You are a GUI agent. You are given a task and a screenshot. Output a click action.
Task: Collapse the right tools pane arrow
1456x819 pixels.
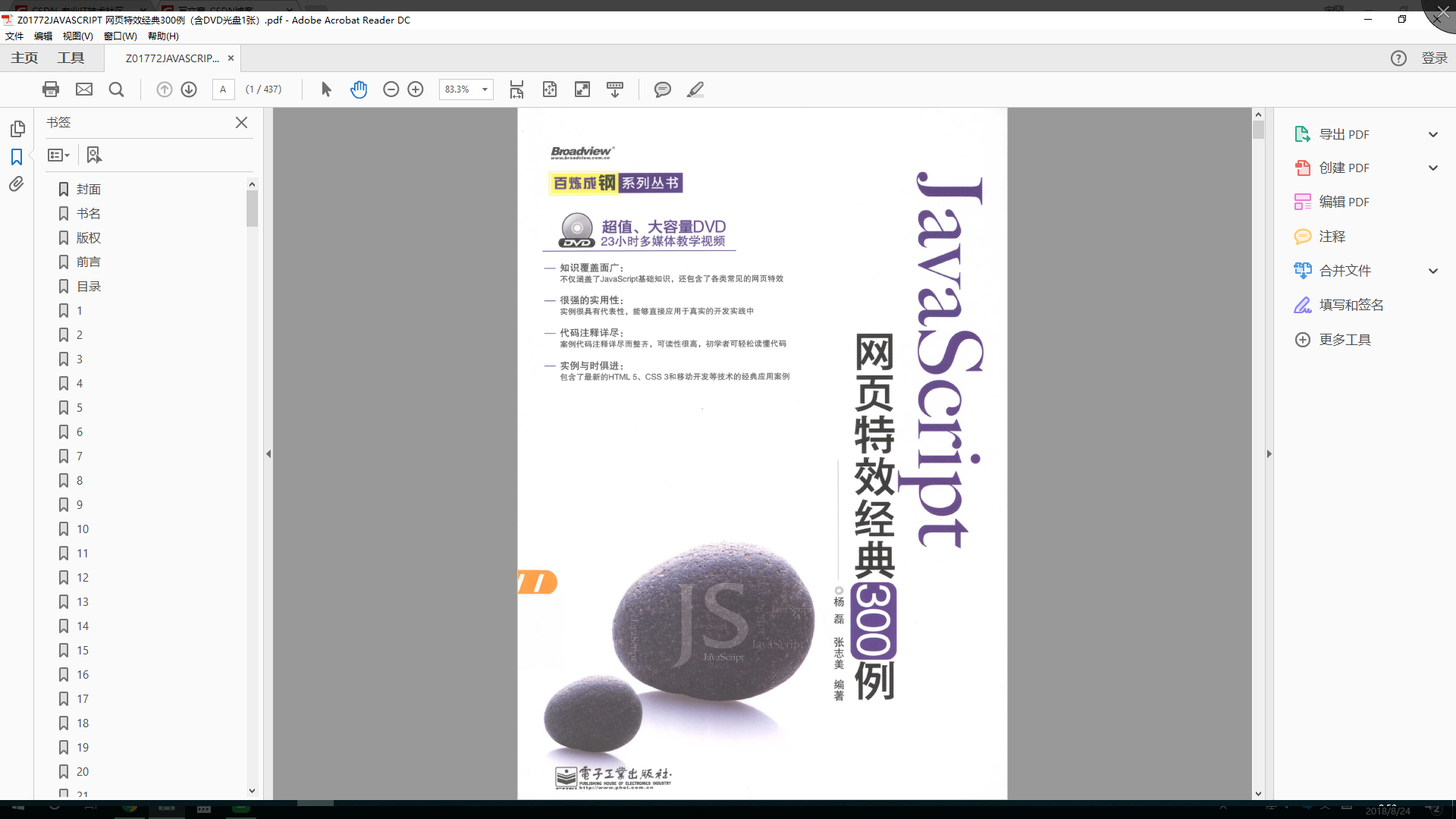click(1269, 453)
